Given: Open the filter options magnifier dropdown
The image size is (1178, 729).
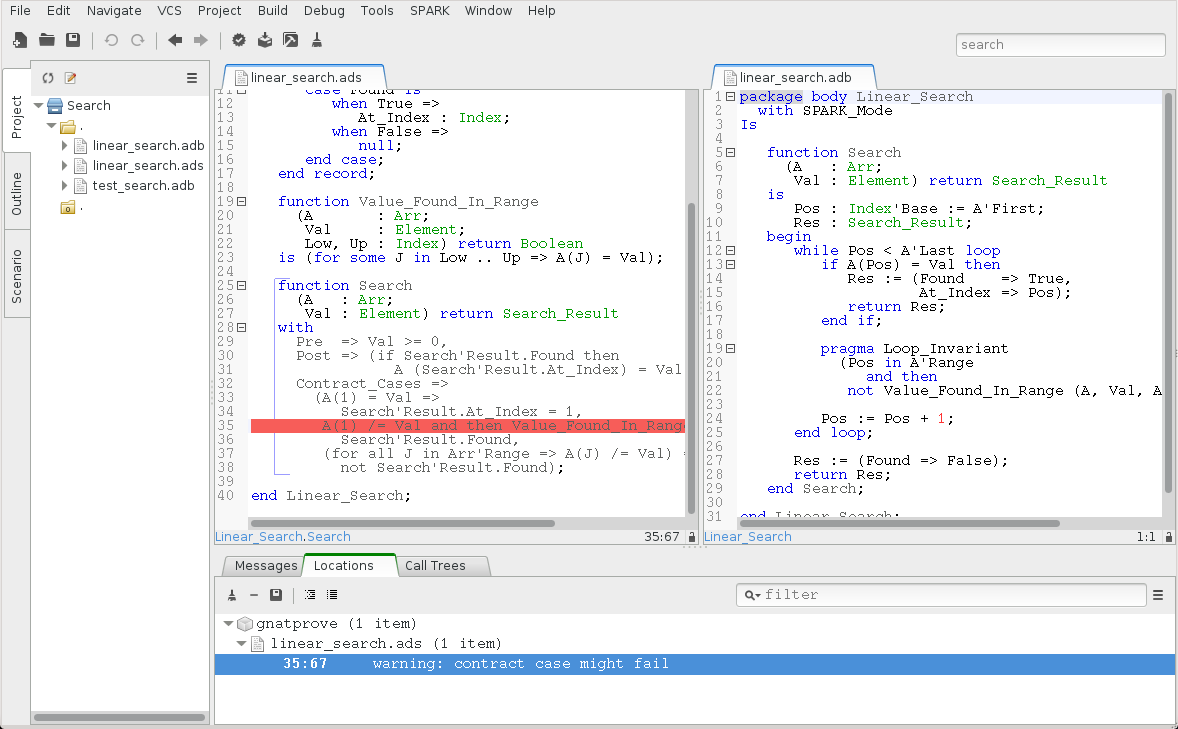Looking at the screenshot, I should pyautogui.click(x=753, y=595).
